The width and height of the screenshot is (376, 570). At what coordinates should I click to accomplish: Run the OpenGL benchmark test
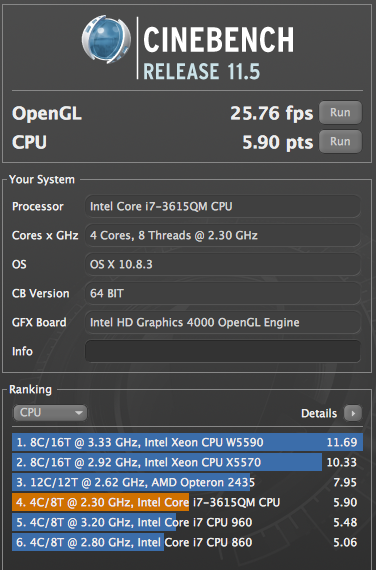pos(340,113)
